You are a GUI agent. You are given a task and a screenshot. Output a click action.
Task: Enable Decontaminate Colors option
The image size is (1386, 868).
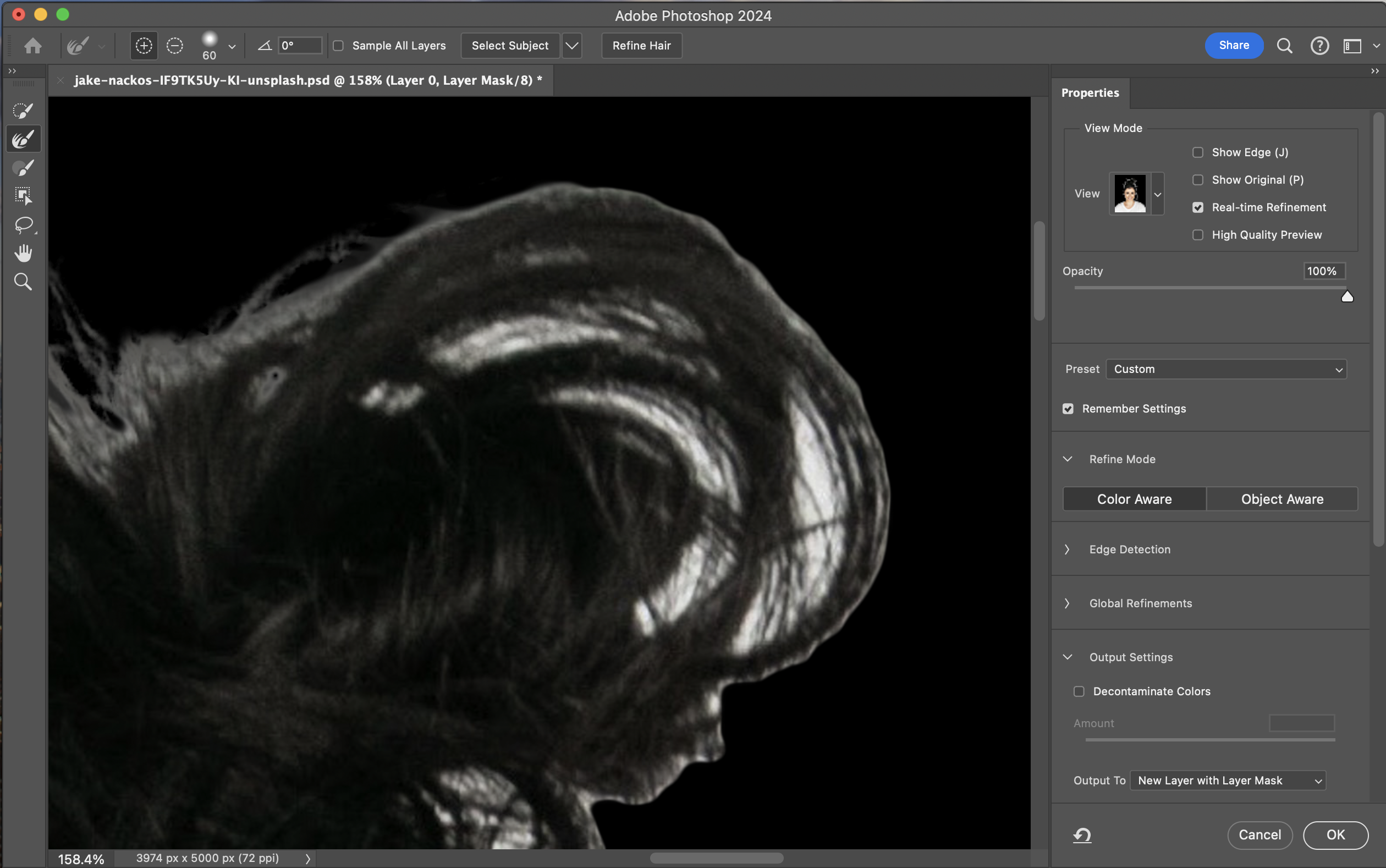[1079, 691]
